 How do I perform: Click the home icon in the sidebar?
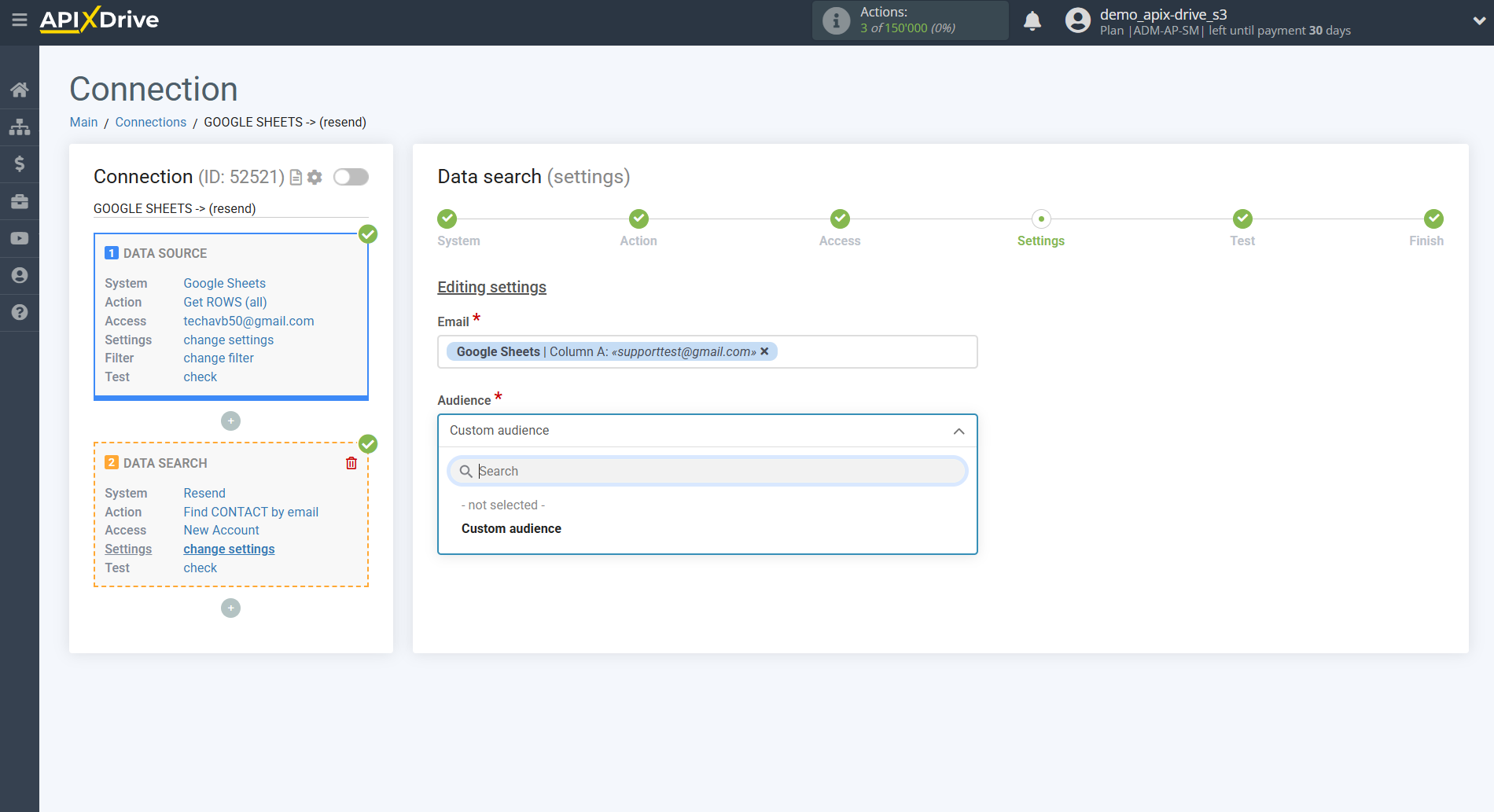20,90
